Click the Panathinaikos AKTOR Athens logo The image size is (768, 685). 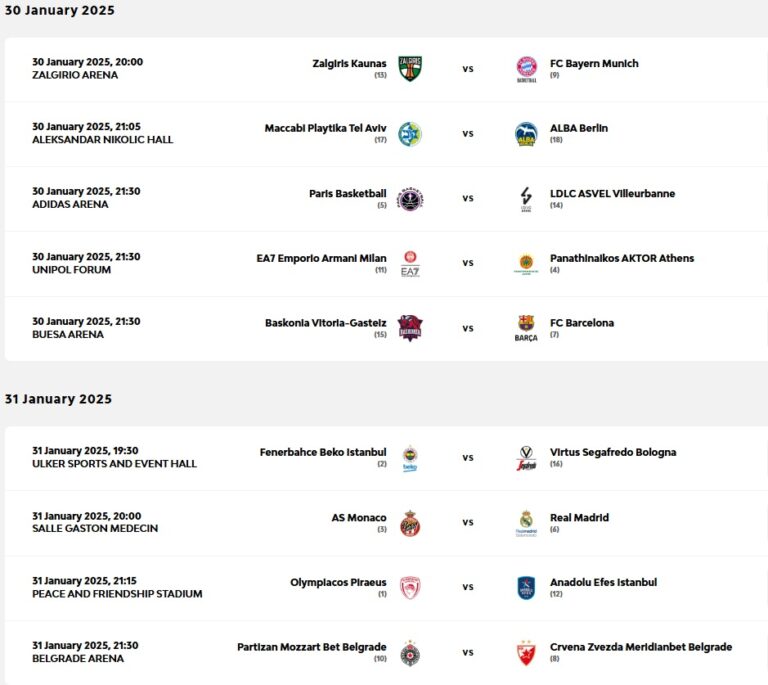tap(526, 263)
